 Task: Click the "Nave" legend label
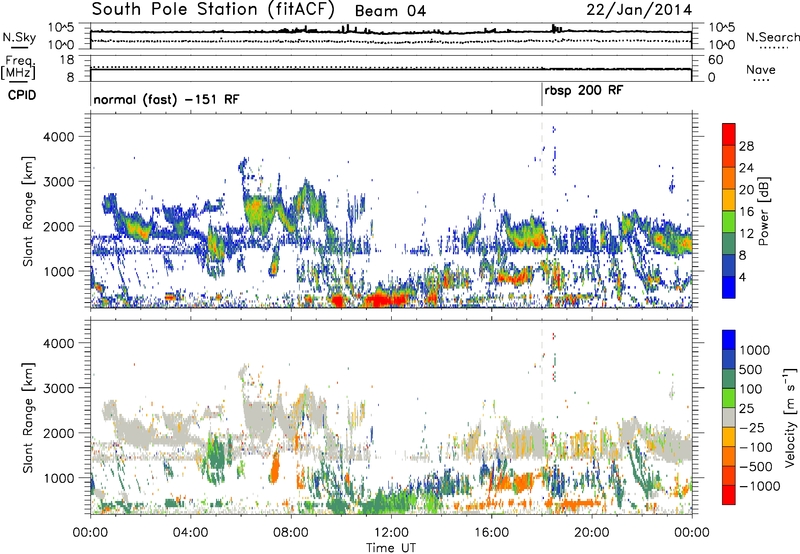tap(761, 69)
